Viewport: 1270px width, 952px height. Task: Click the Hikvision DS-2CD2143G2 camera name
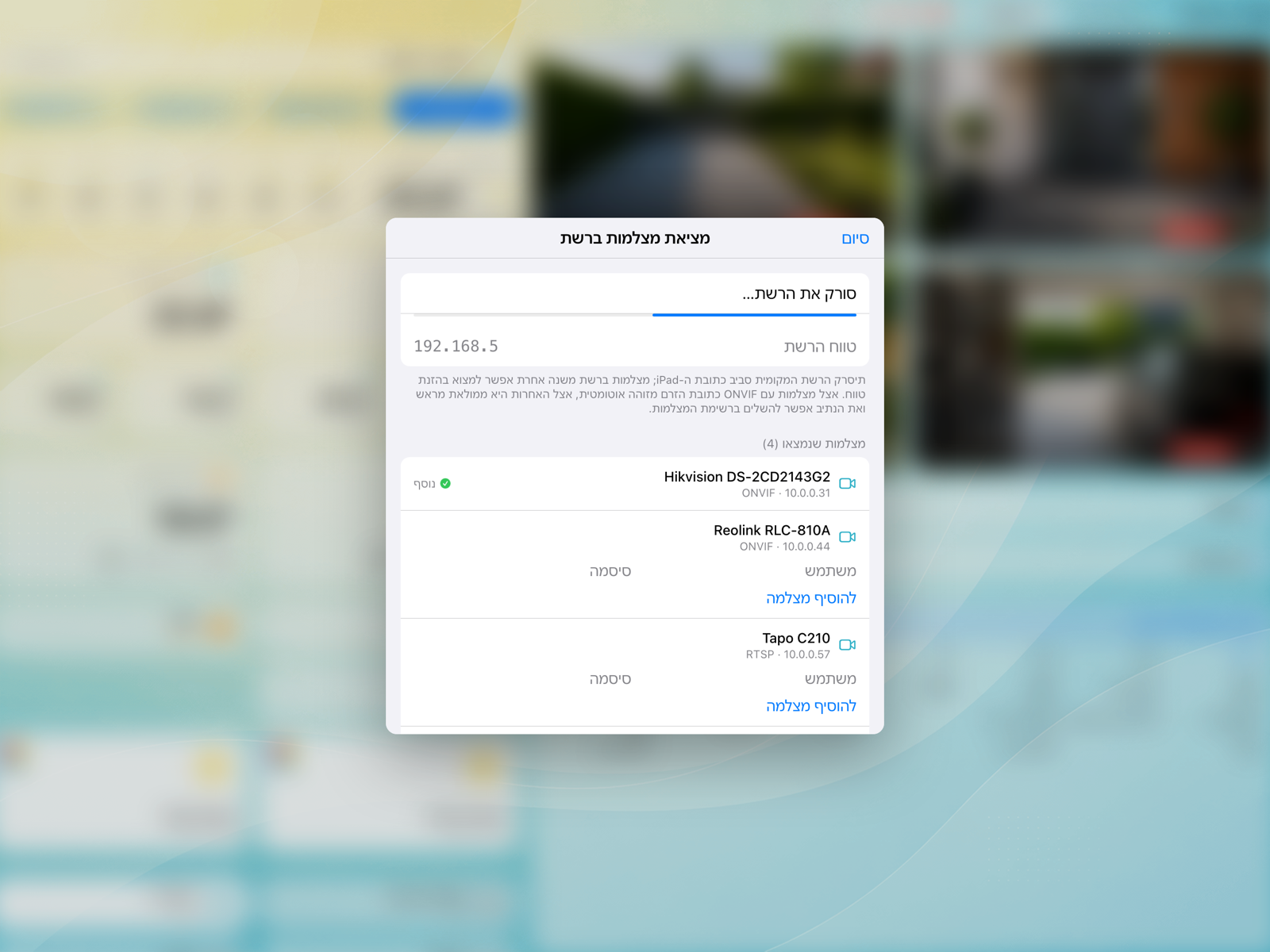pos(747,477)
